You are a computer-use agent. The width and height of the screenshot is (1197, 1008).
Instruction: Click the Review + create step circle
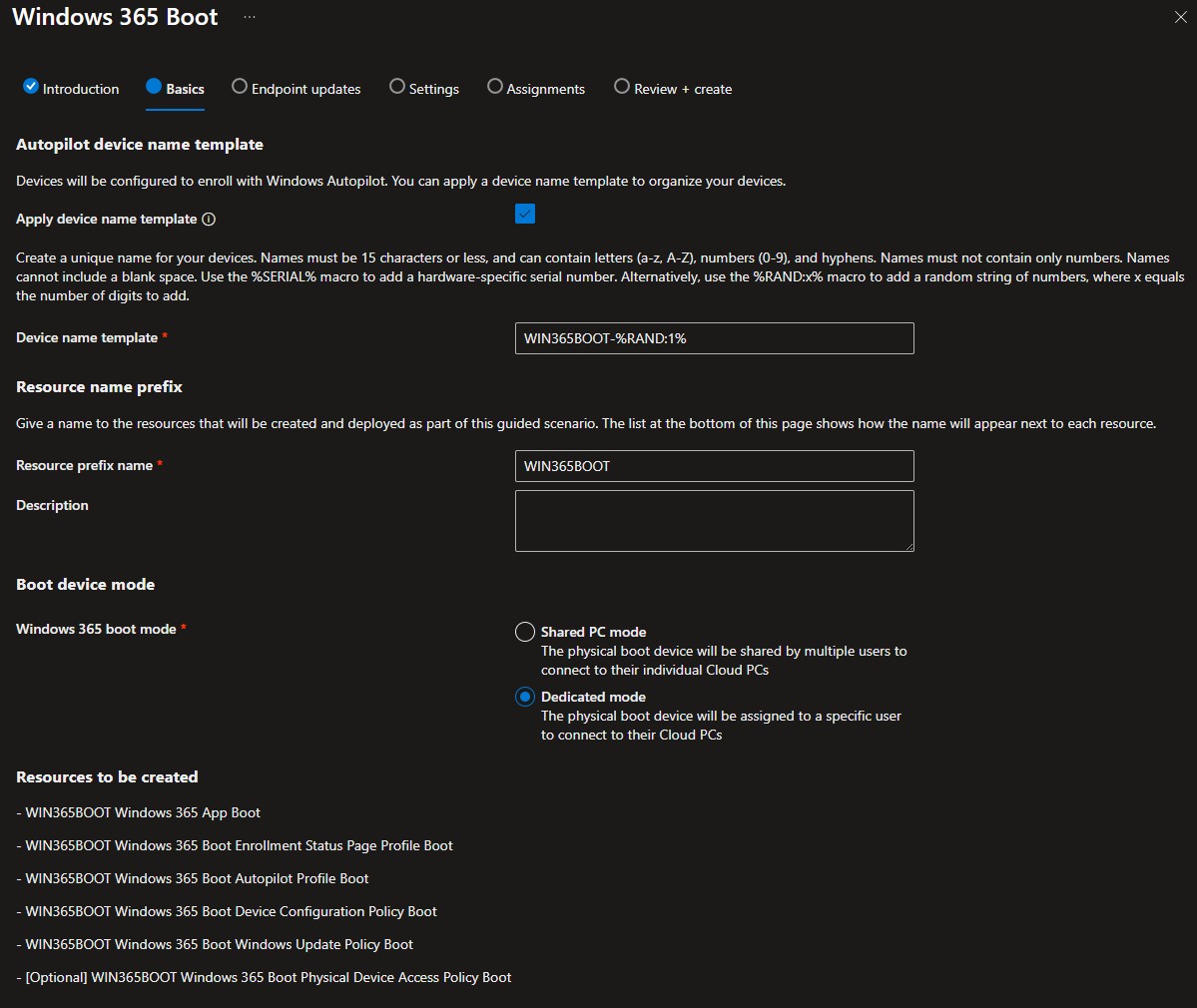(622, 87)
